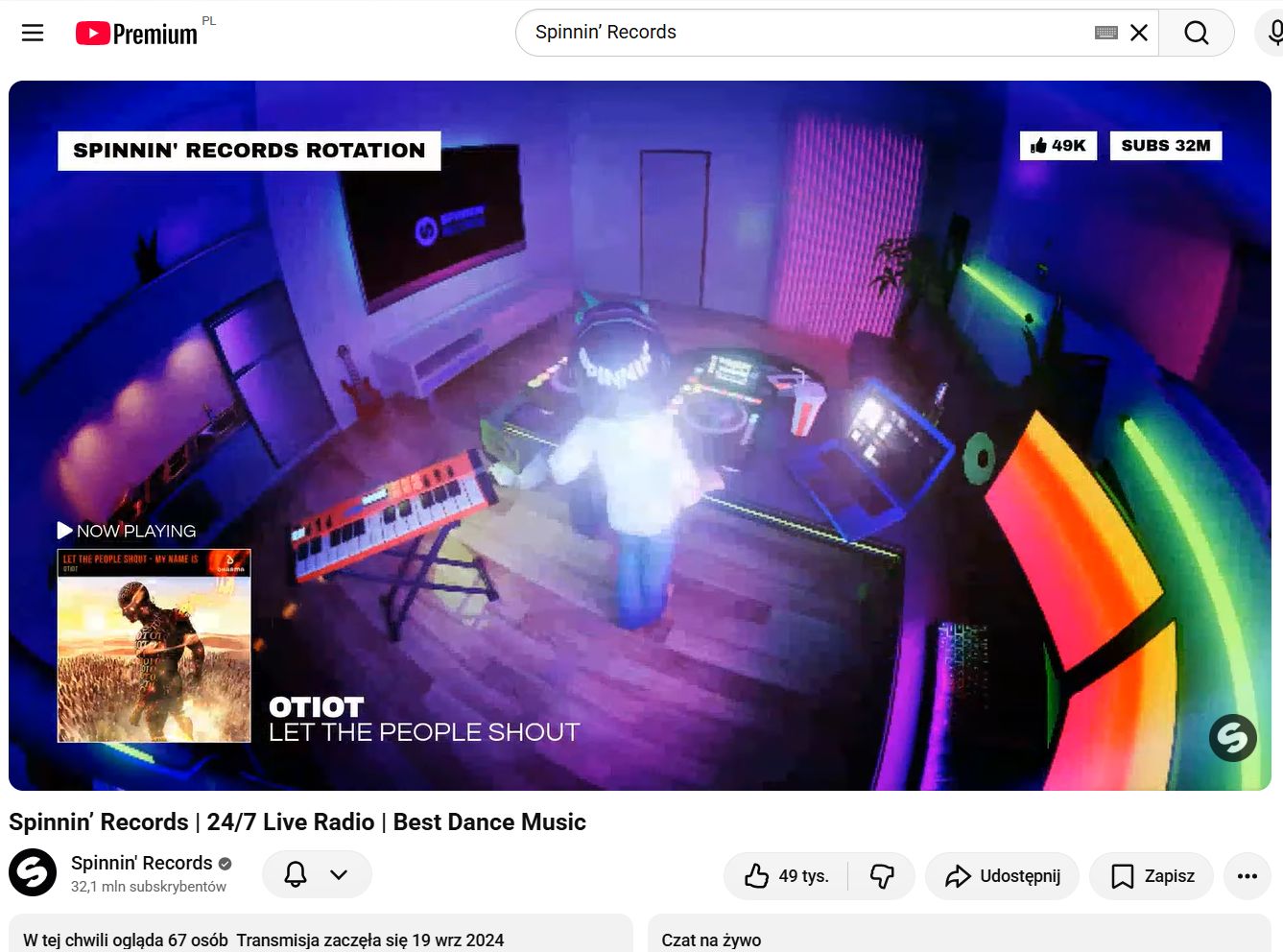The image size is (1283, 952).
Task: Start voice search with microphone
Action: [x=1272, y=33]
